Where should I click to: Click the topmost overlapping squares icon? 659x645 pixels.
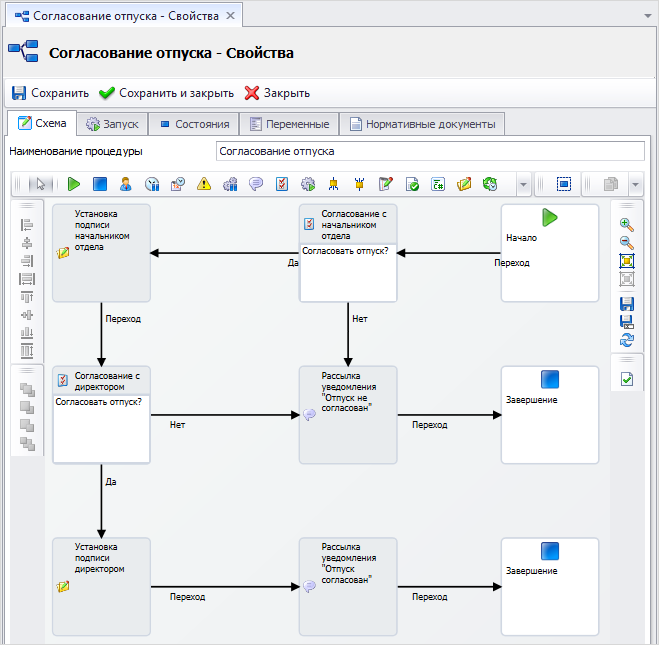(27, 390)
